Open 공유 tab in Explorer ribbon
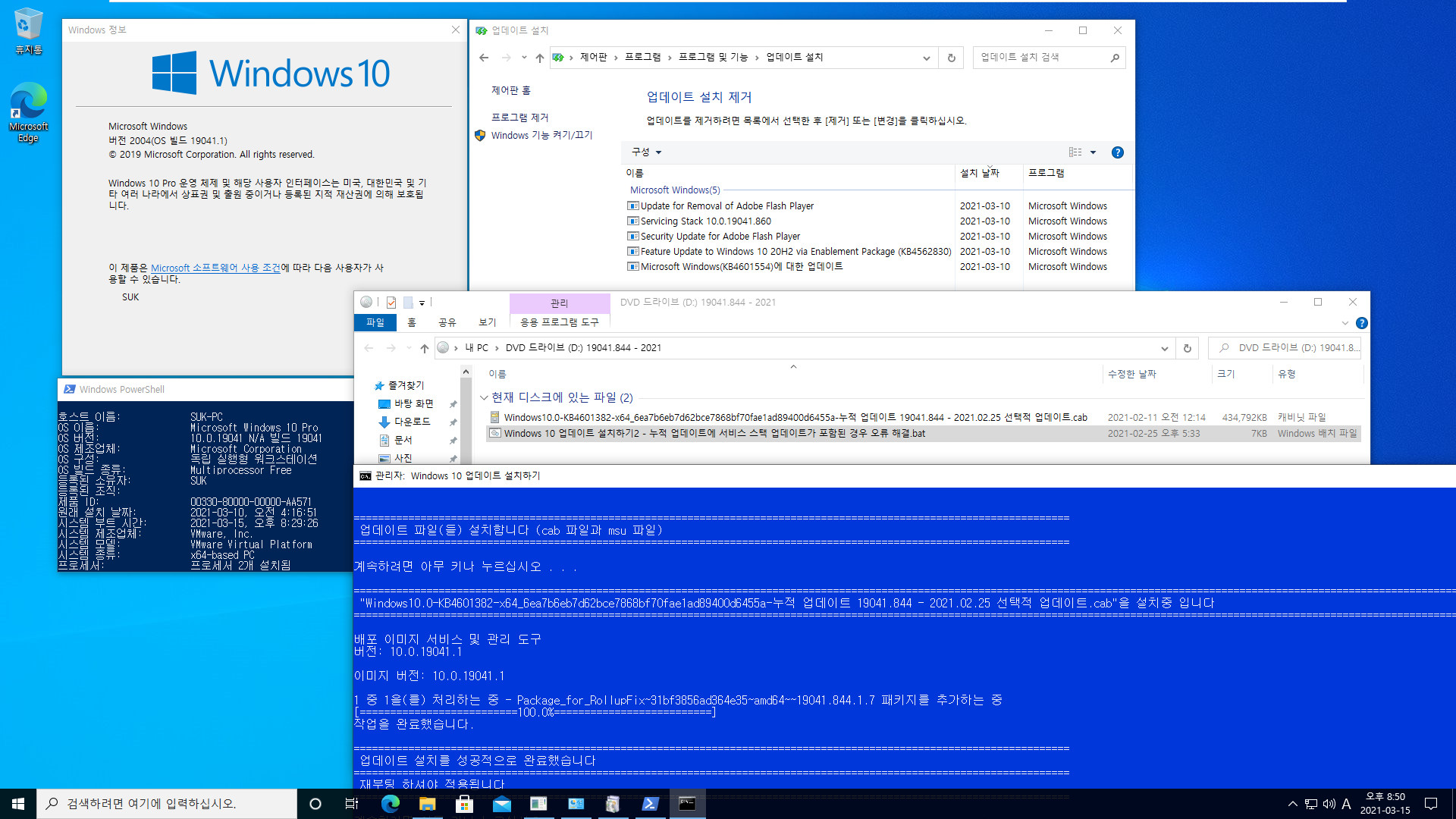Image resolution: width=1456 pixels, height=819 pixels. [x=447, y=322]
